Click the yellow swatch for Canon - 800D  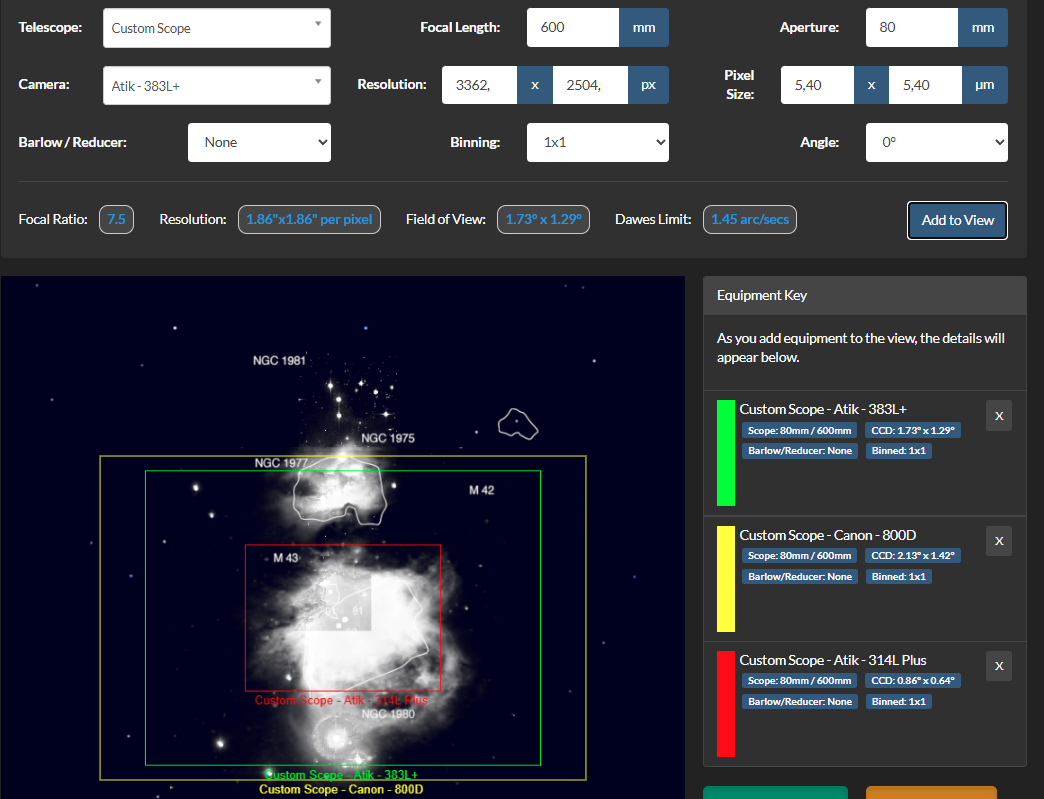tap(726, 579)
